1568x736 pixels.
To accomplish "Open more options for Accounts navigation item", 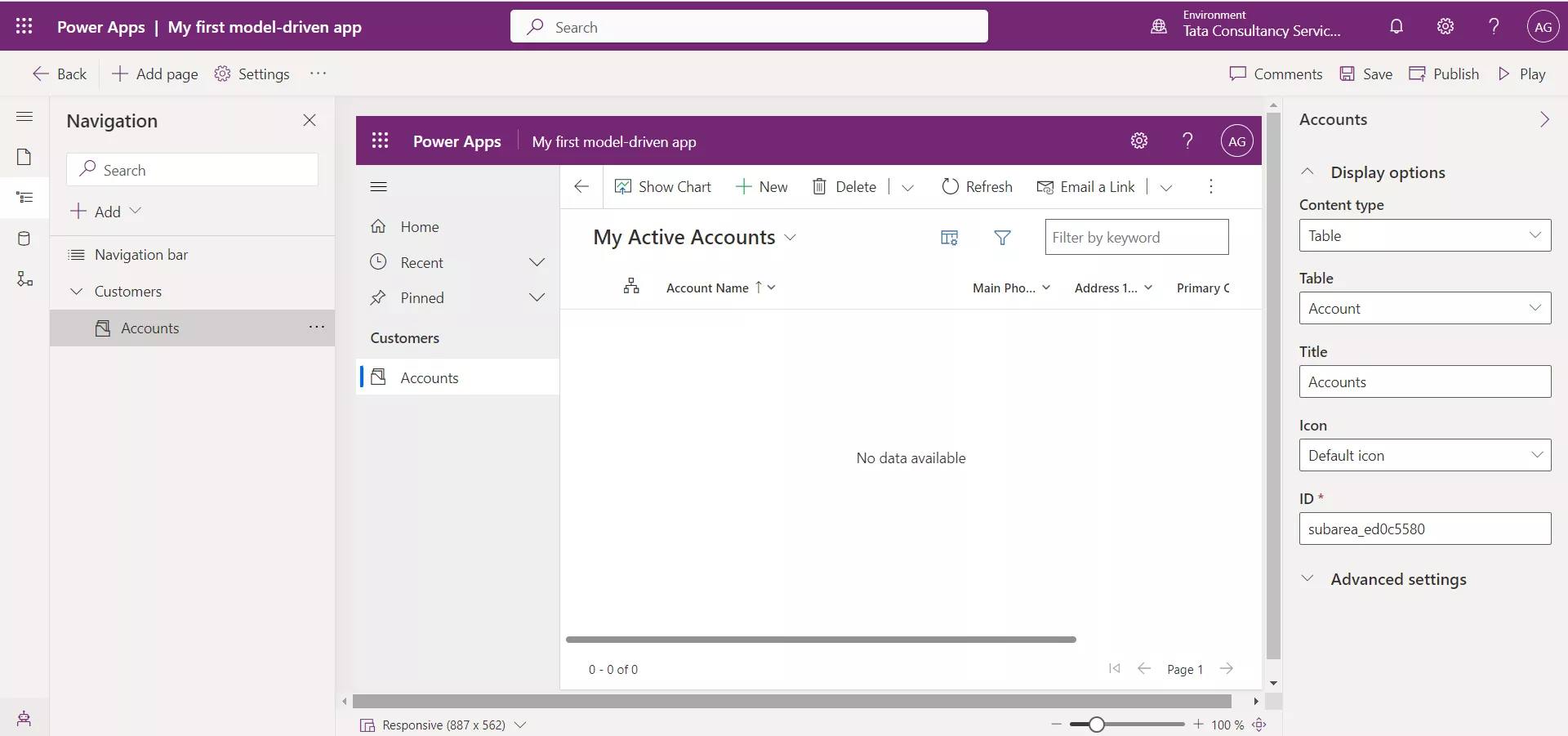I will pos(317,328).
